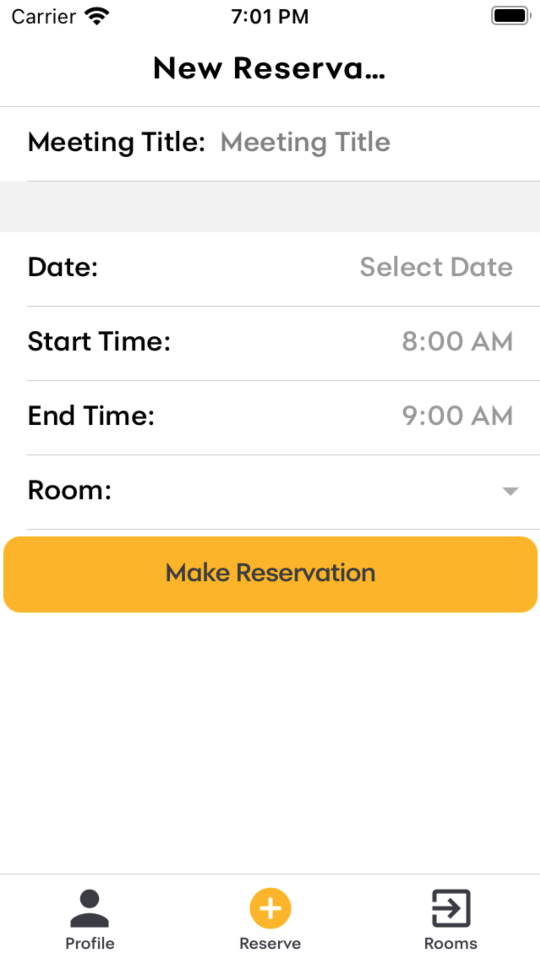This screenshot has width=540, height=958.
Task: Change the 9:00 AM end time
Action: pos(457,416)
